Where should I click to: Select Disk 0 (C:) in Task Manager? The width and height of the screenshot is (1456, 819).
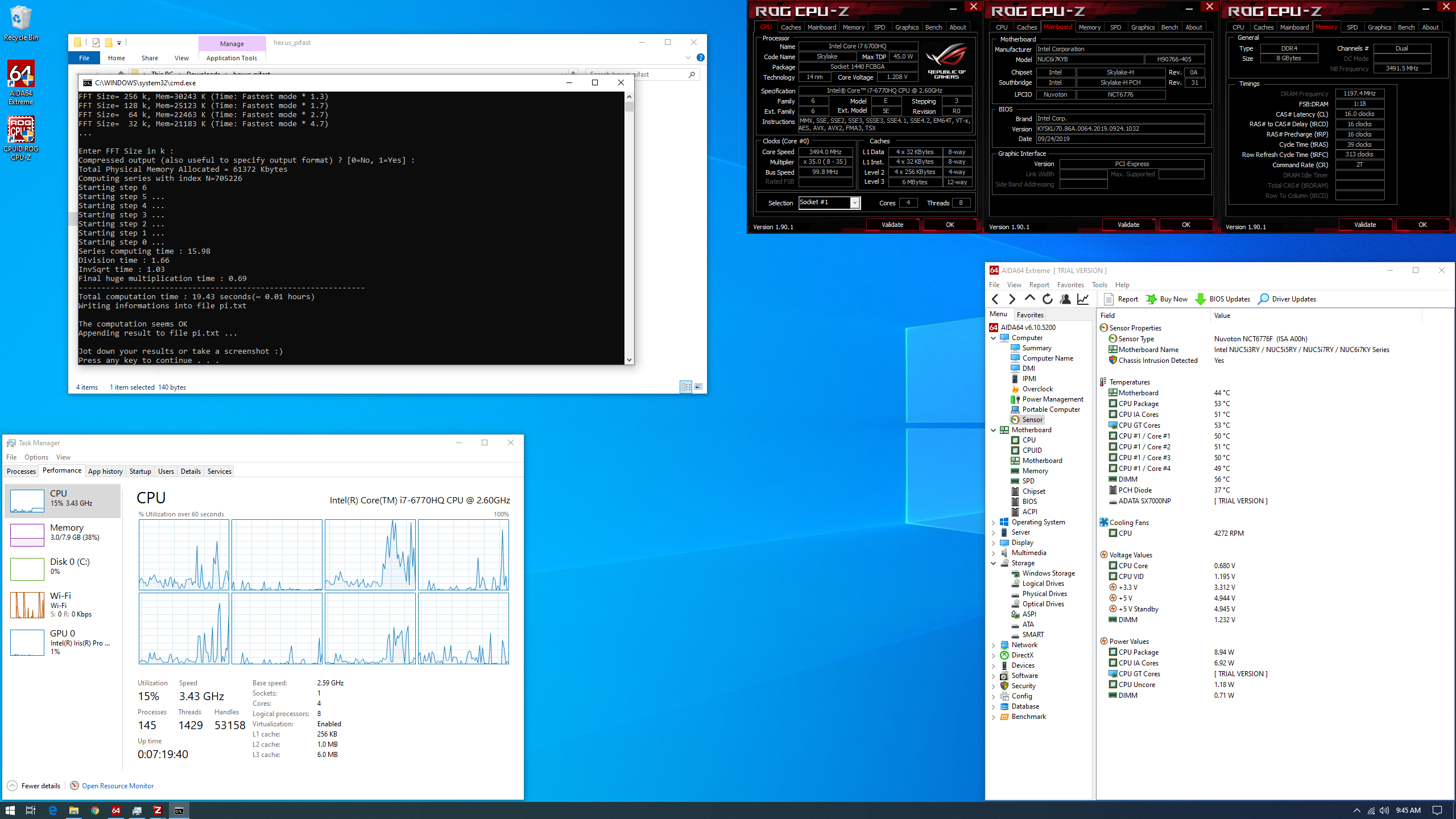(63, 569)
